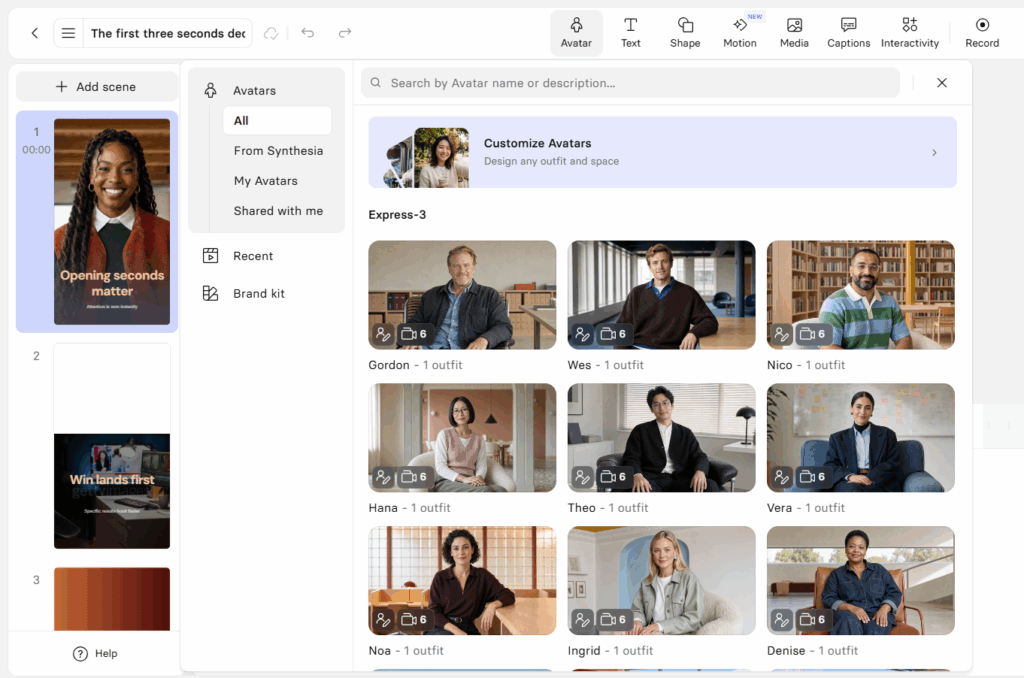
Task: Click the Express-3 section heading
Action: [x=397, y=215]
